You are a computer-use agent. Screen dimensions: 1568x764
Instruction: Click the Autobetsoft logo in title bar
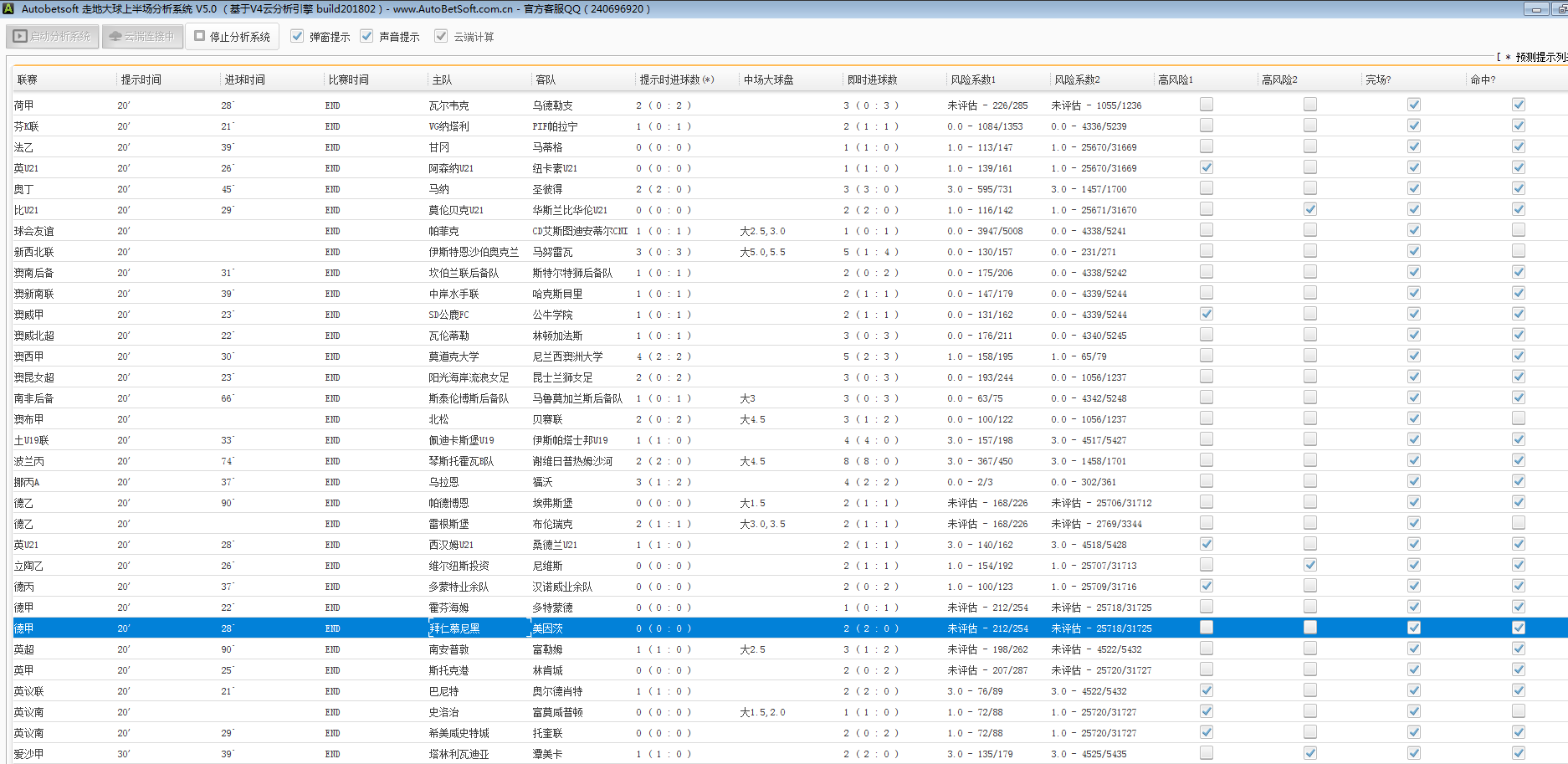pos(8,8)
